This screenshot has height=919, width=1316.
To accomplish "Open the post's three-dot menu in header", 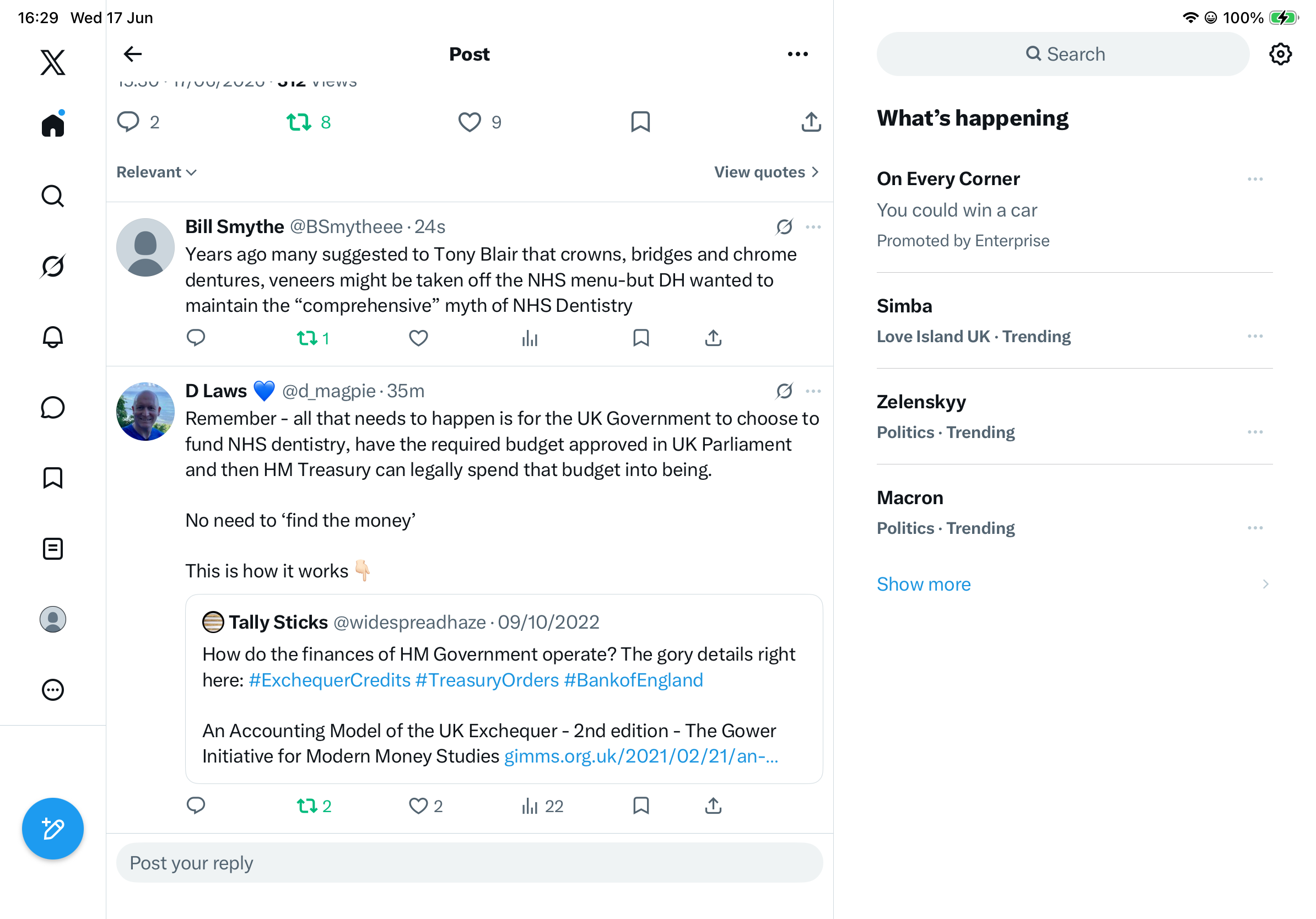I will pyautogui.click(x=797, y=54).
